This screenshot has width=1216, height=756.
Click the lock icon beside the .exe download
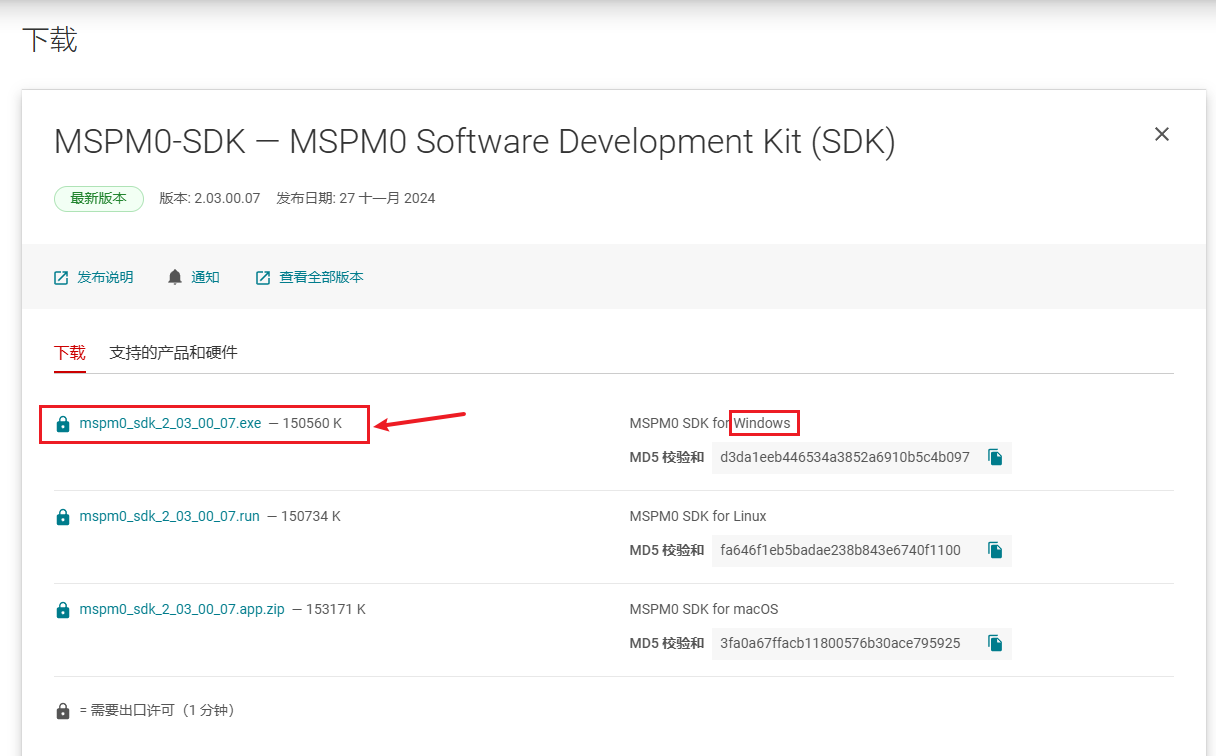[x=63, y=424]
